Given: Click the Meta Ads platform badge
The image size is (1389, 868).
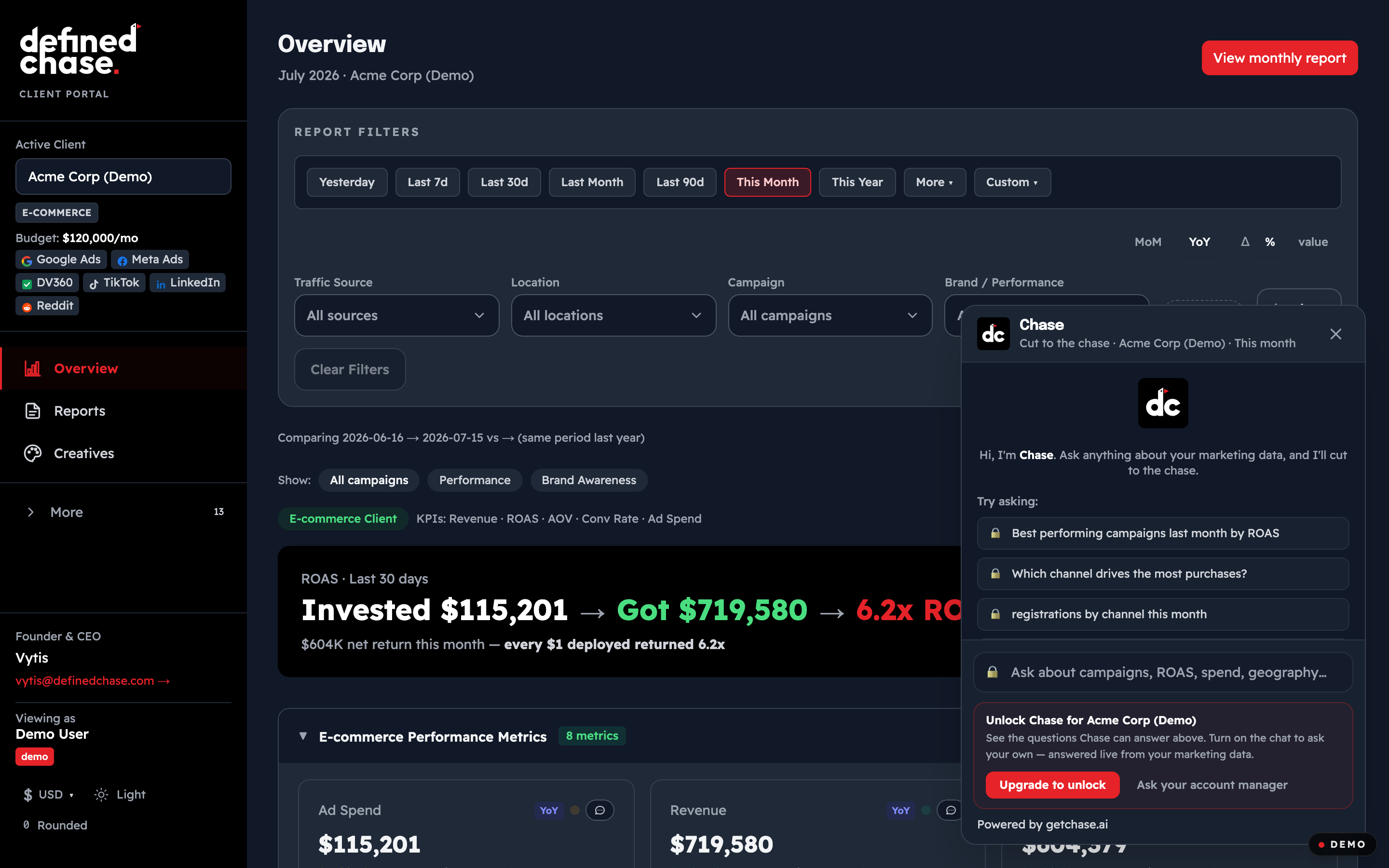Looking at the screenshot, I should click(x=150, y=259).
